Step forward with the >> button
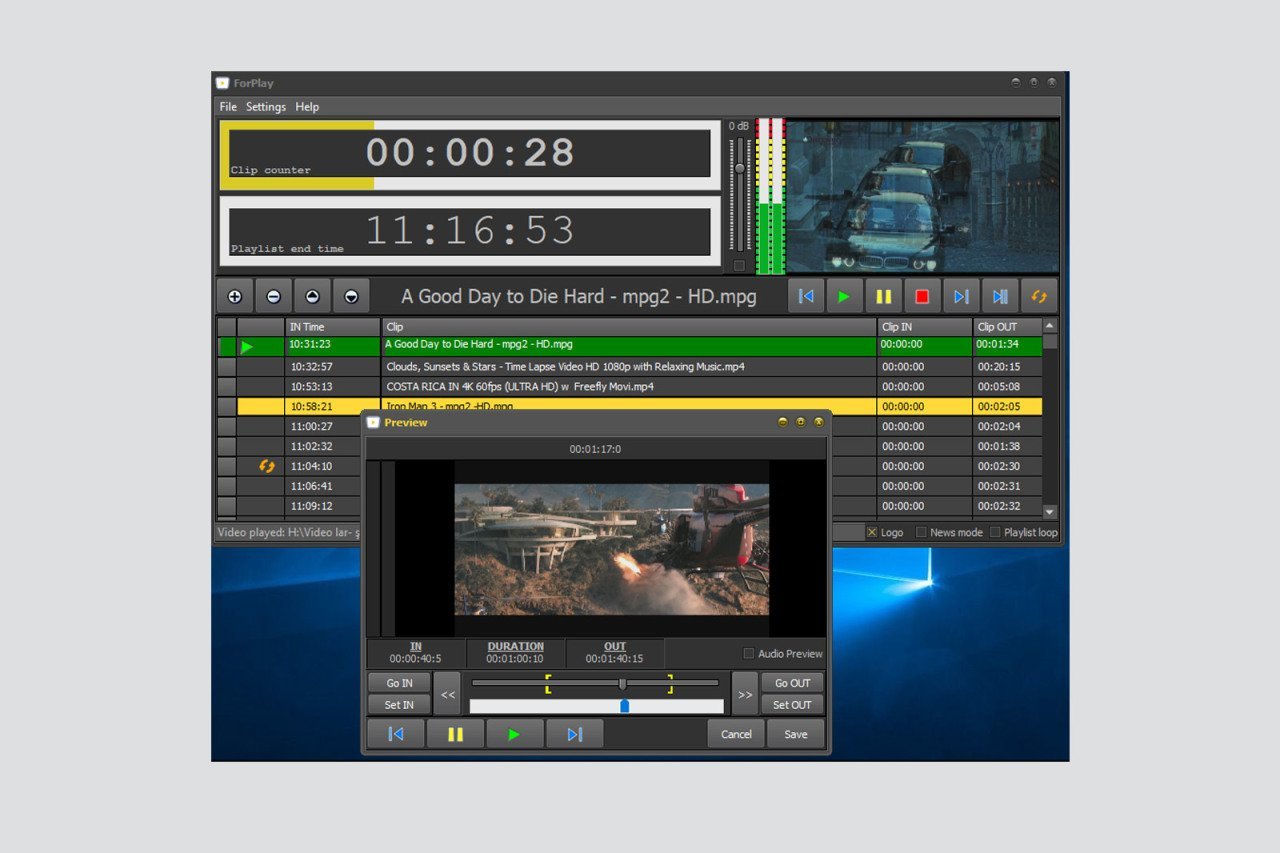Viewport: 1280px width, 853px height. point(745,694)
